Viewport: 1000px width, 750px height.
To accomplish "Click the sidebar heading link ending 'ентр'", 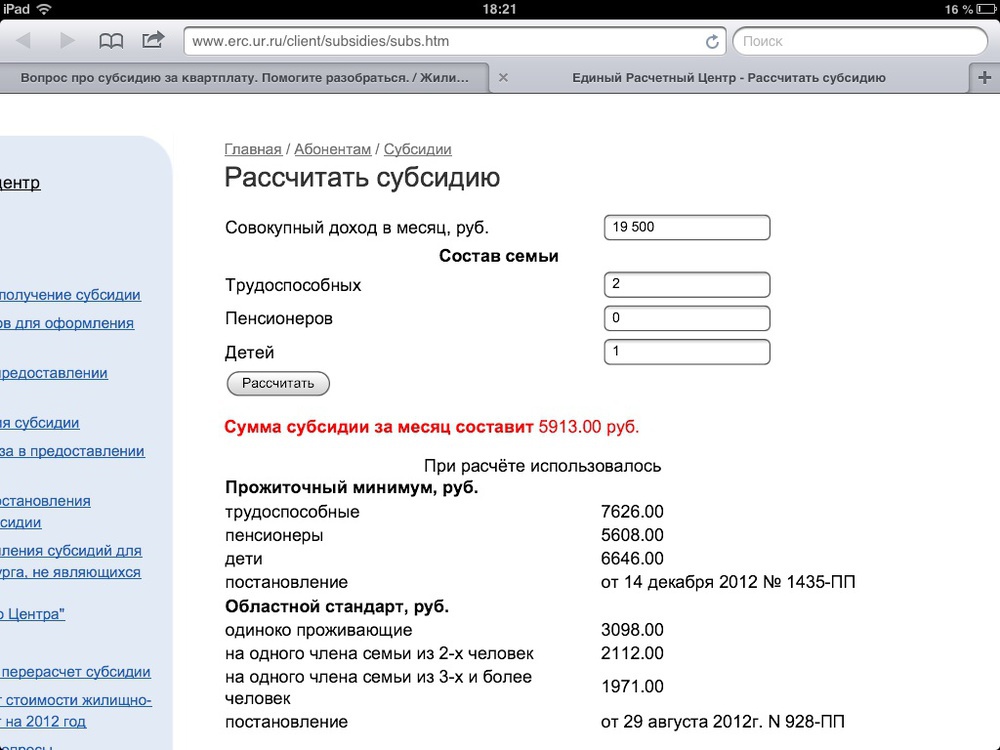I will (x=20, y=182).
